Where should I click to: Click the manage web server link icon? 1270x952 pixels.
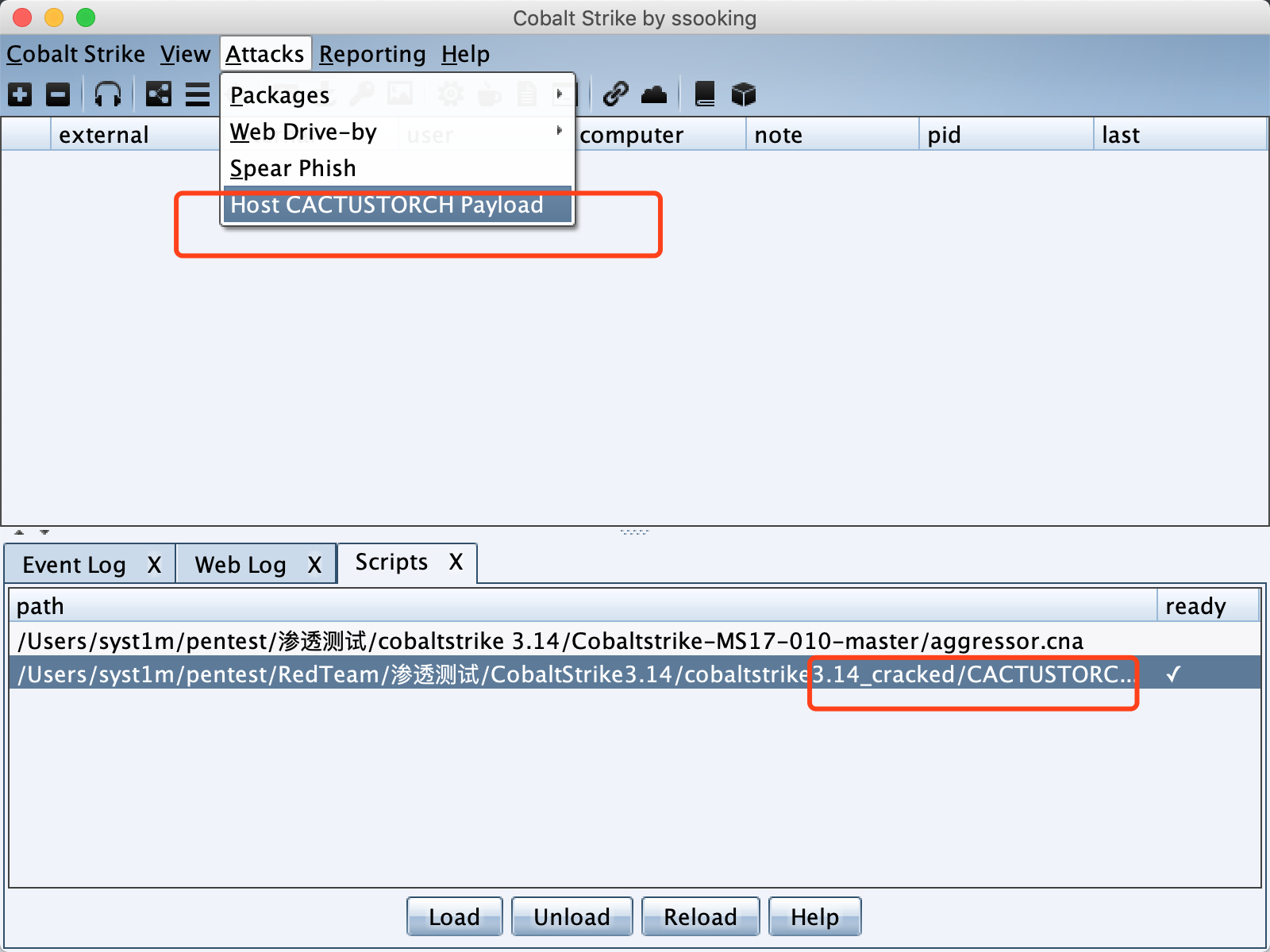(x=616, y=94)
